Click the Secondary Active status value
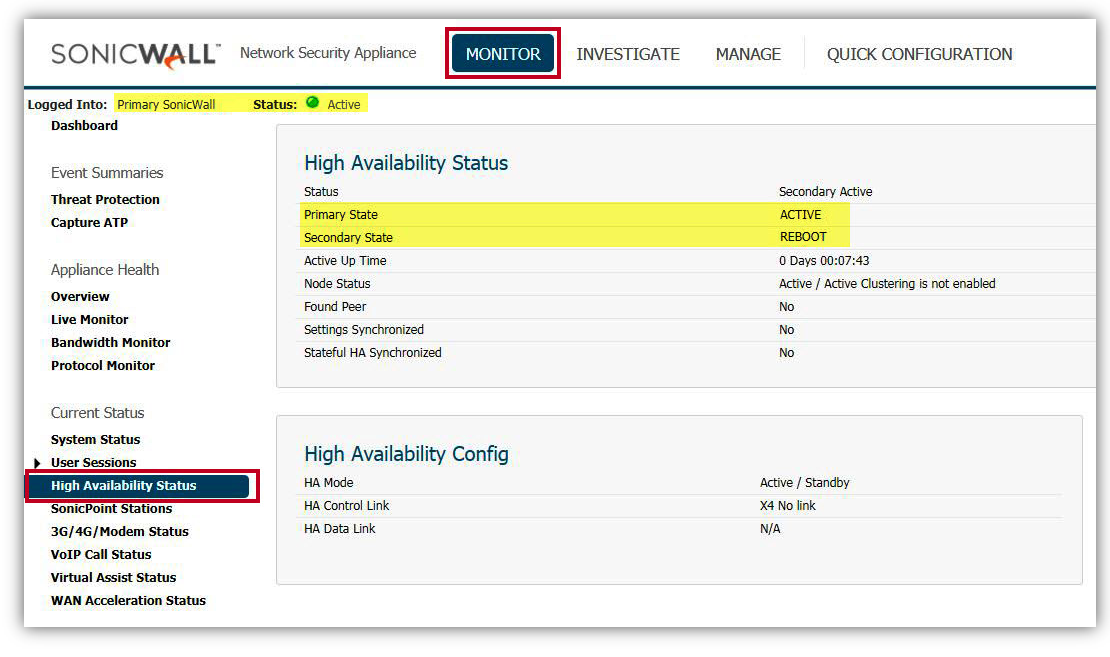This screenshot has height=657, width=1110. click(825, 192)
